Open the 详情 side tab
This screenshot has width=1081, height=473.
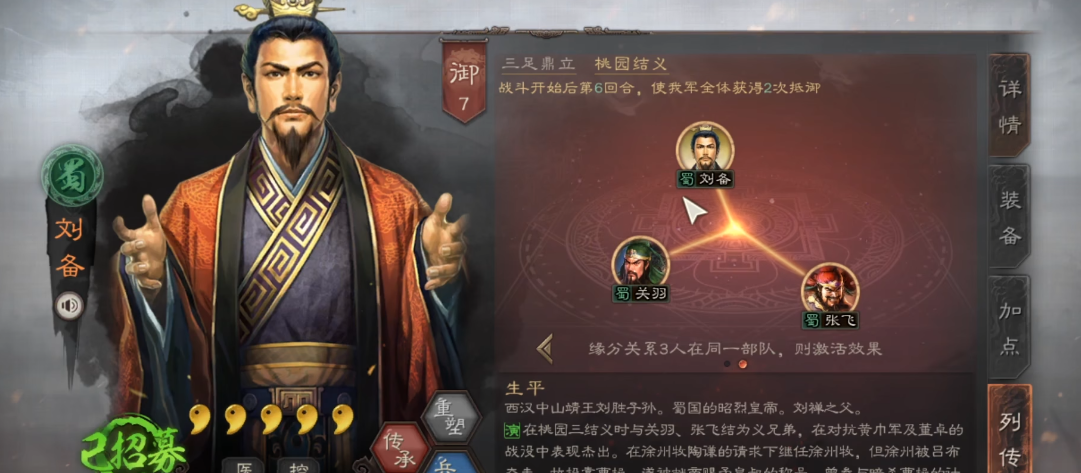[1009, 105]
